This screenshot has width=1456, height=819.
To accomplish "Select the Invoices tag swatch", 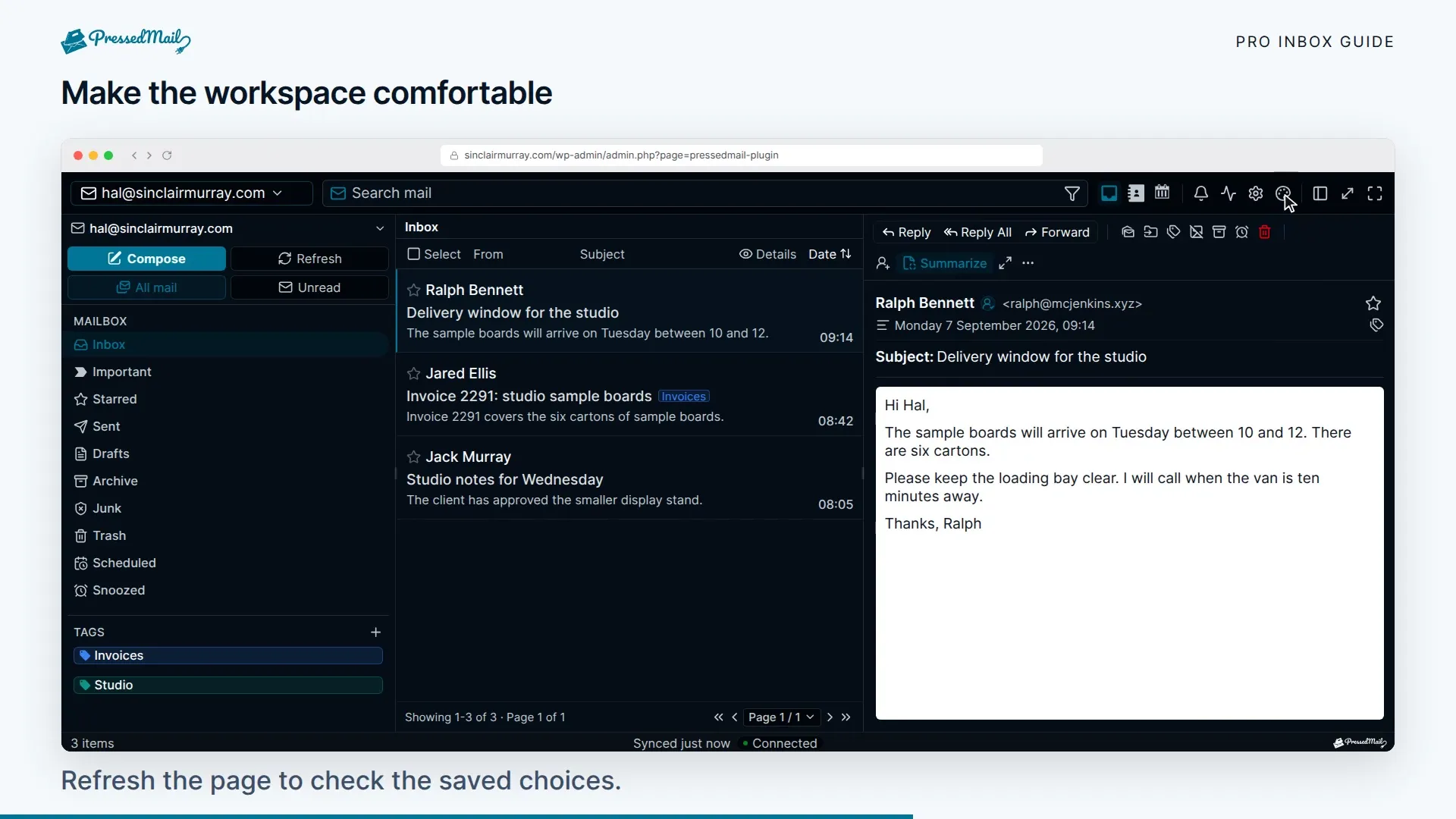I will [x=228, y=655].
